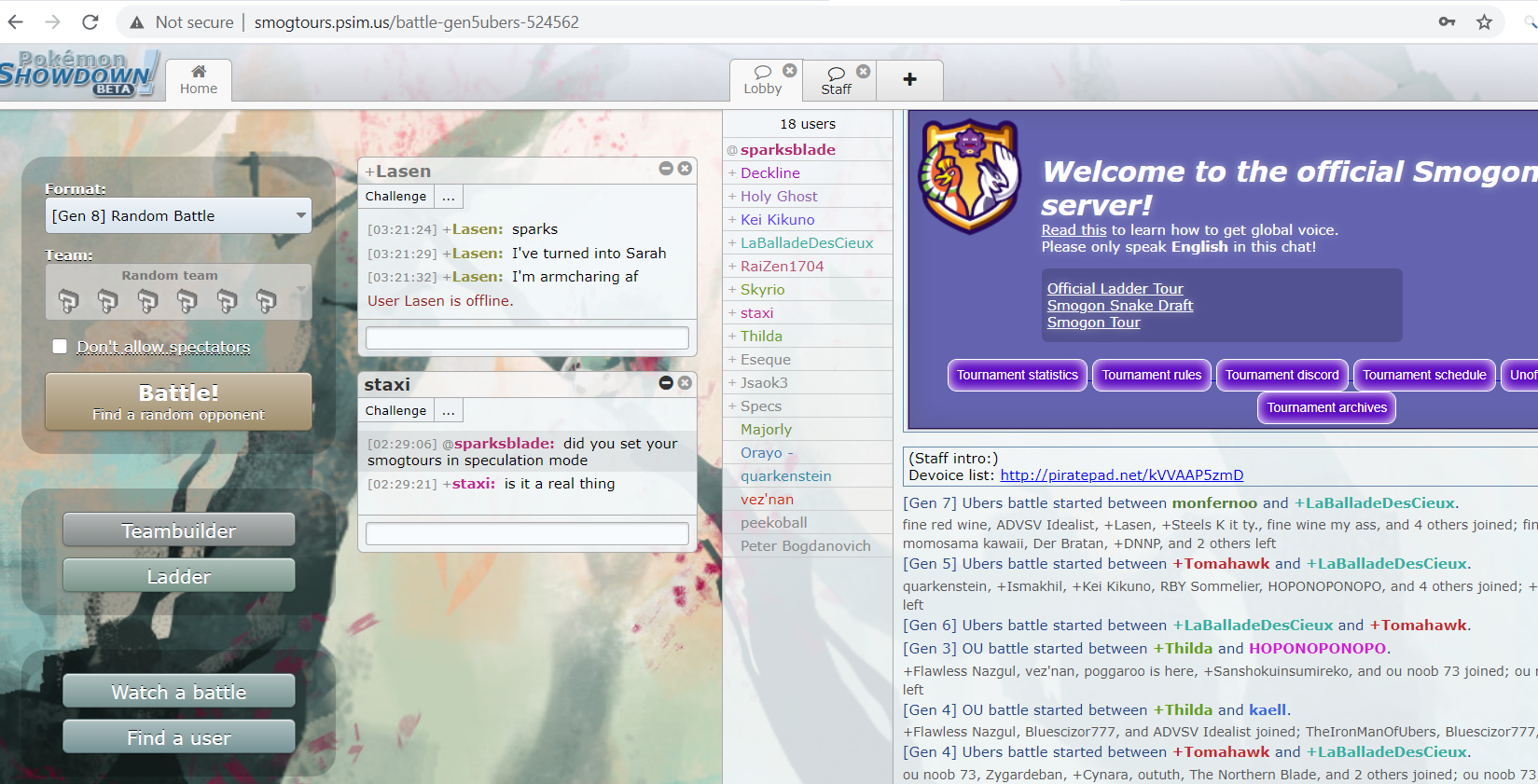
Task: Open the Home tab
Action: 199,80
